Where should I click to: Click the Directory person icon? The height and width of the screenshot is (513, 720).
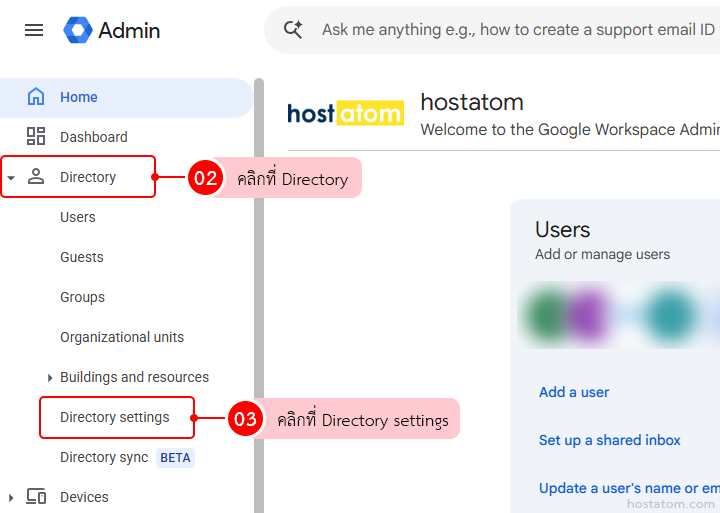36,176
